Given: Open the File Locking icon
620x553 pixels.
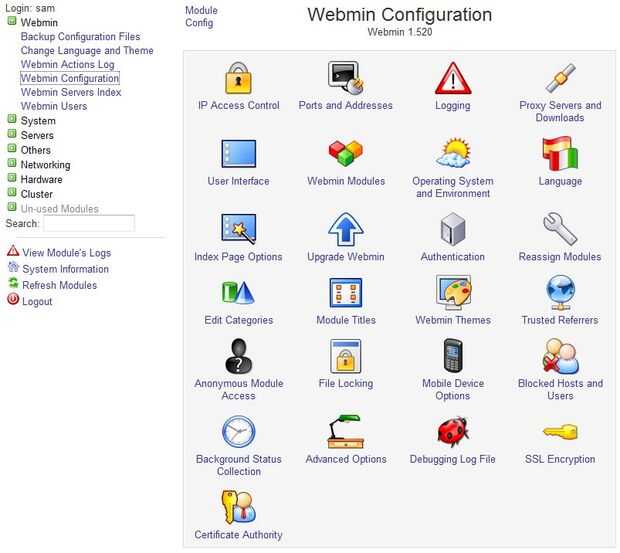Looking at the screenshot, I should tap(346, 356).
